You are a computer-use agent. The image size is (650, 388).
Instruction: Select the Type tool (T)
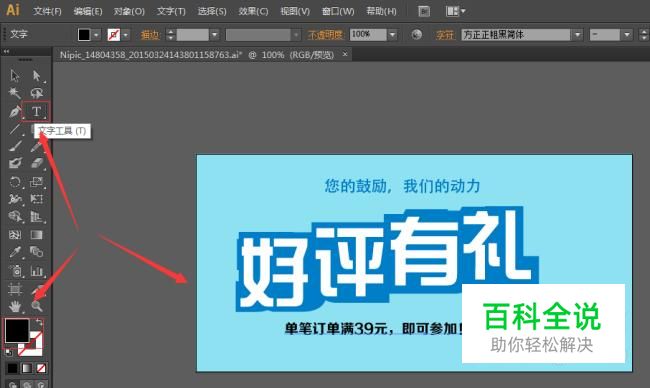[36, 111]
